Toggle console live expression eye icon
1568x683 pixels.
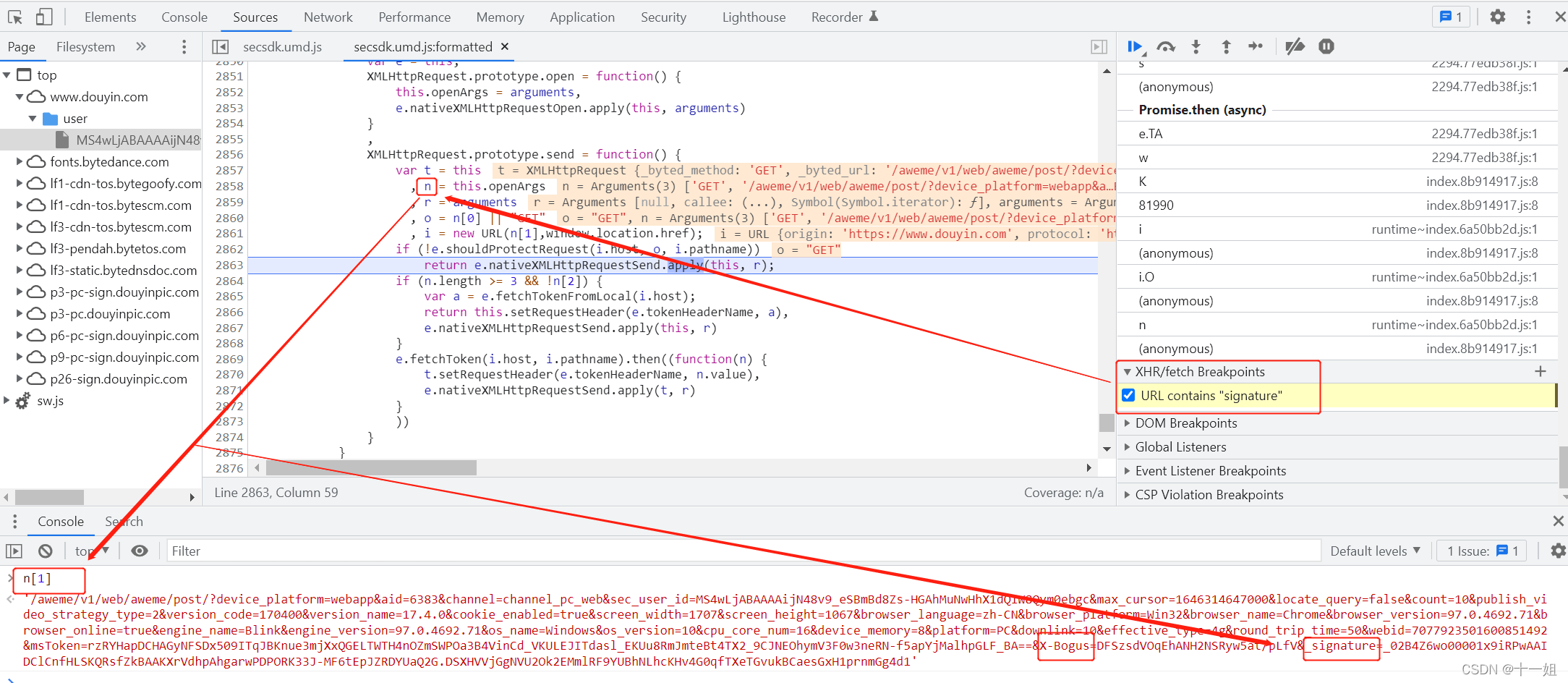140,551
